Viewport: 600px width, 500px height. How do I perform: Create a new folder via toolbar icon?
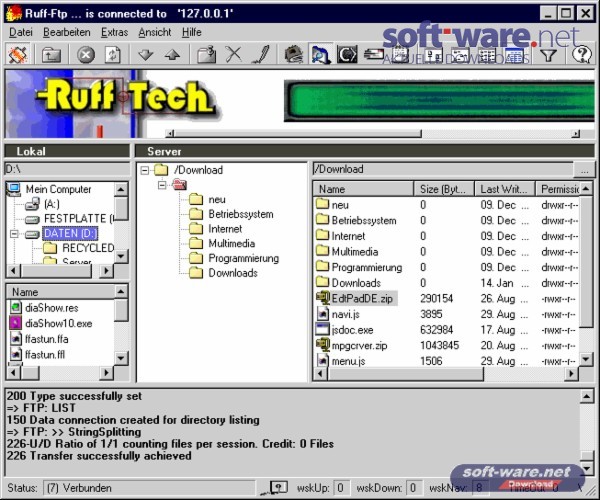(x=207, y=55)
